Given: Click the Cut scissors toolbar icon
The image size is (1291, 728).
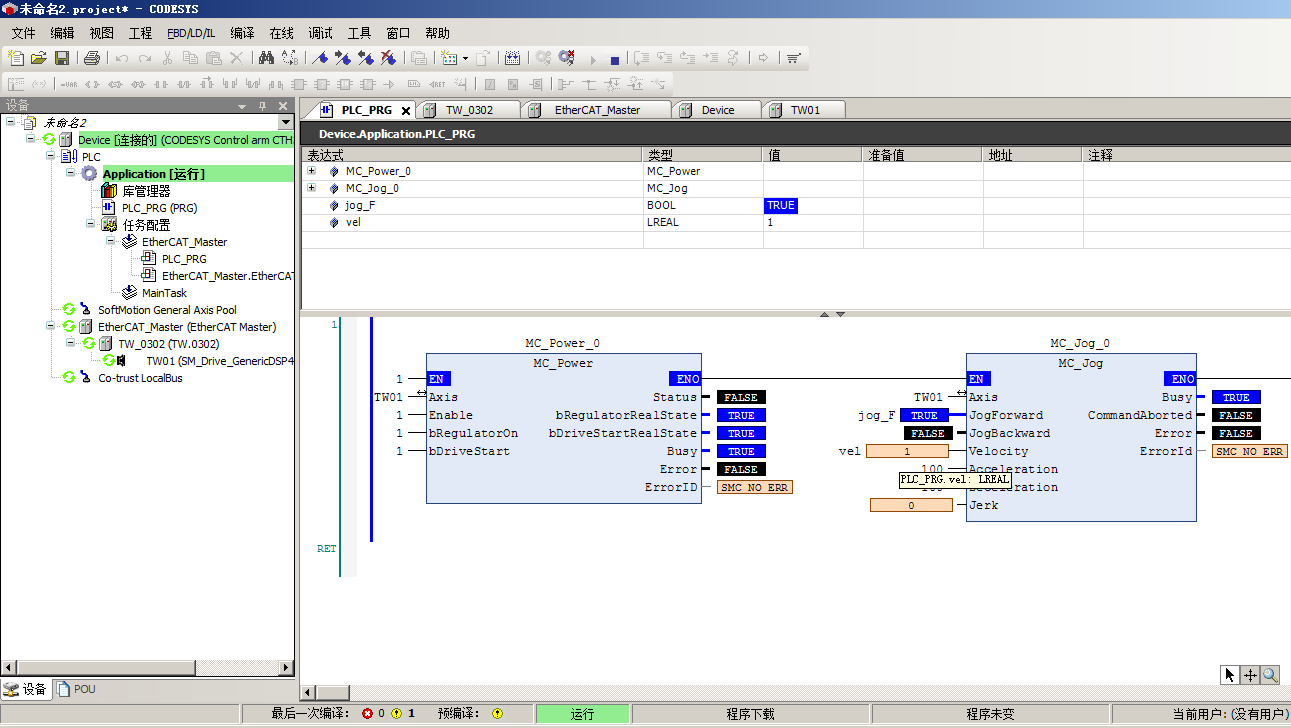Looking at the screenshot, I should click(x=167, y=58).
